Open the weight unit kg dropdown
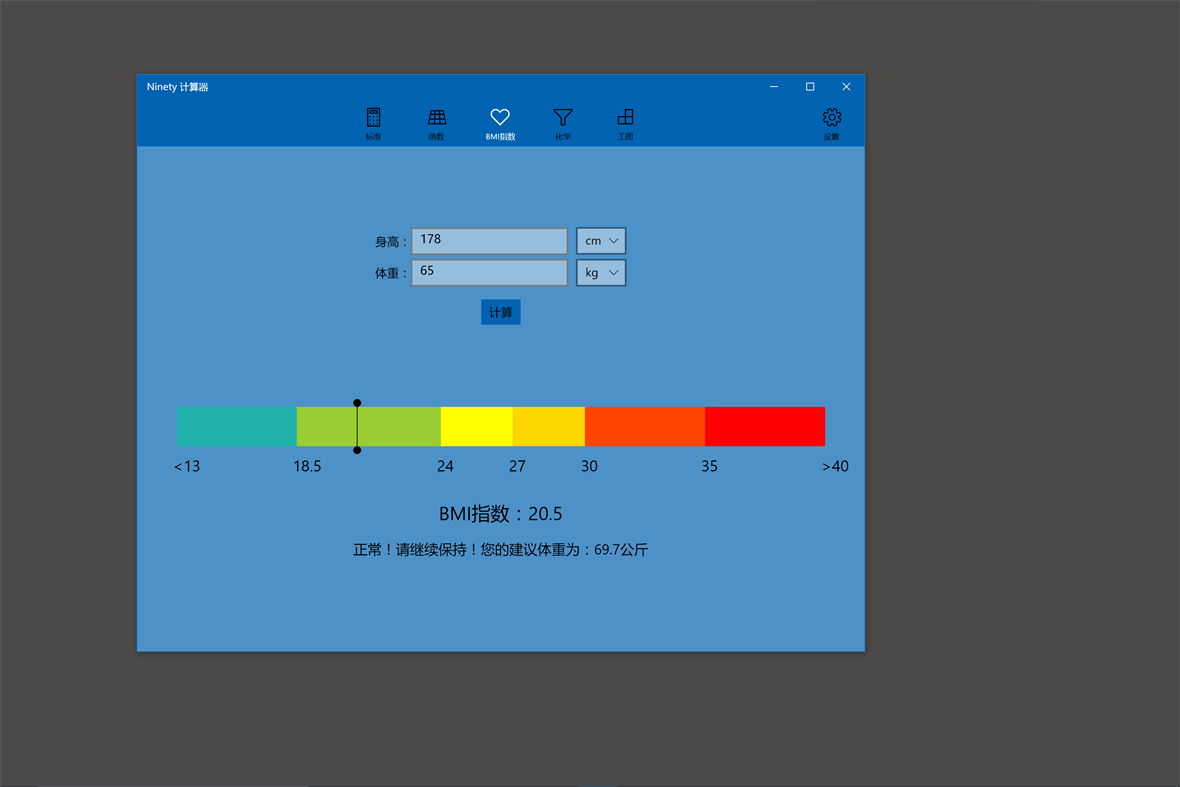 coord(601,272)
